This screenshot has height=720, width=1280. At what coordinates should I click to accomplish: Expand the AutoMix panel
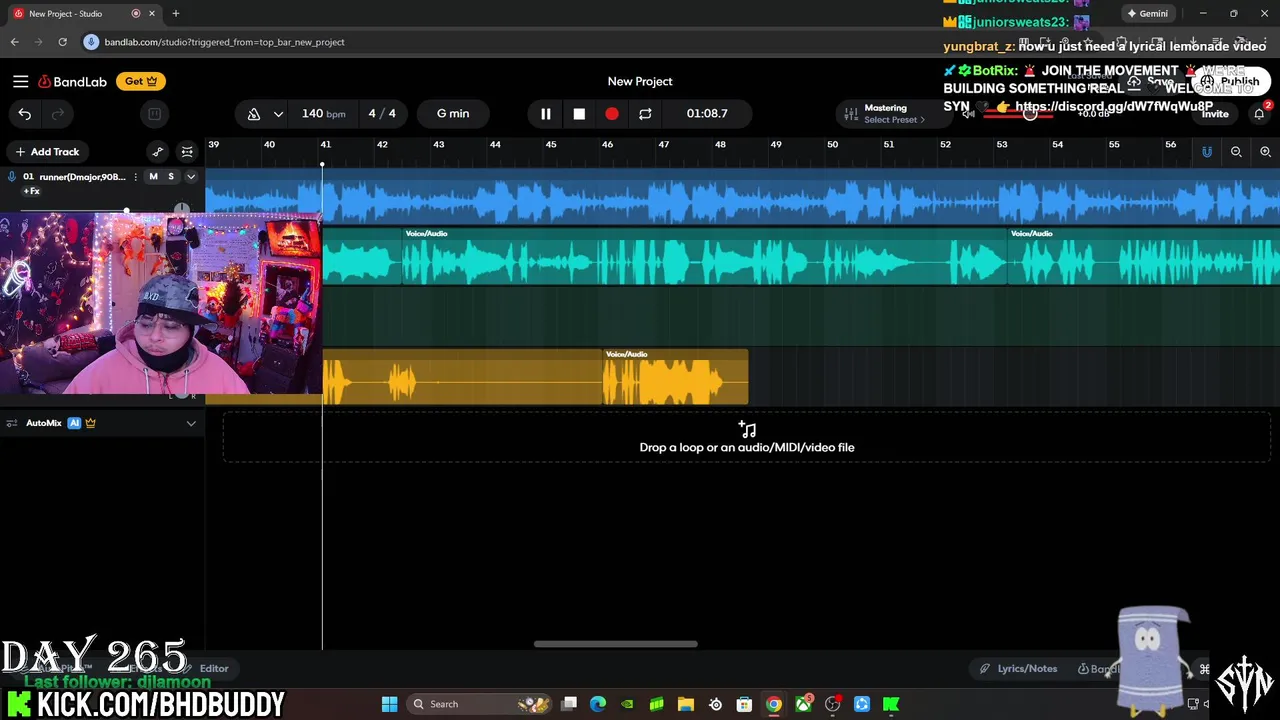pyautogui.click(x=191, y=423)
